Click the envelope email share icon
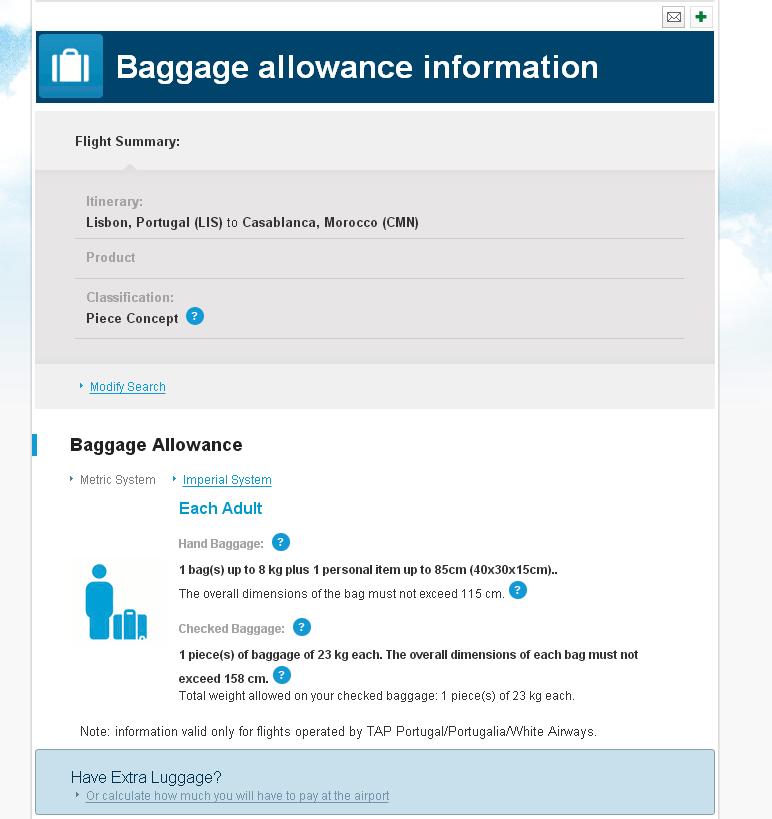The width and height of the screenshot is (772, 819). click(672, 17)
